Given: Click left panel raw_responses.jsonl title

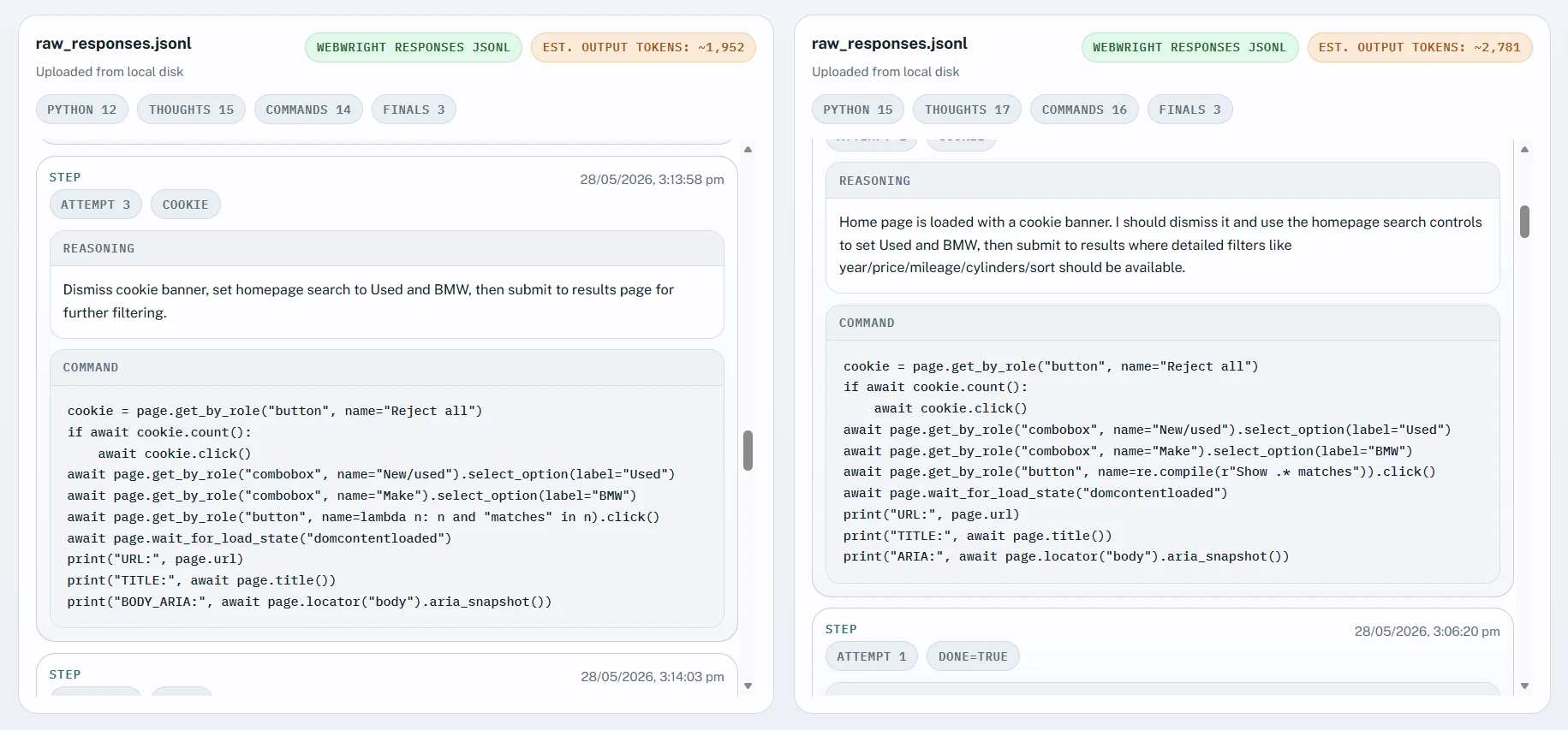Looking at the screenshot, I should 113,44.
